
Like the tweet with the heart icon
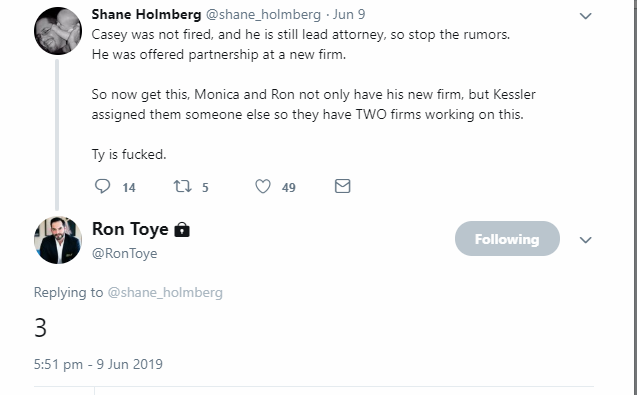(263, 187)
